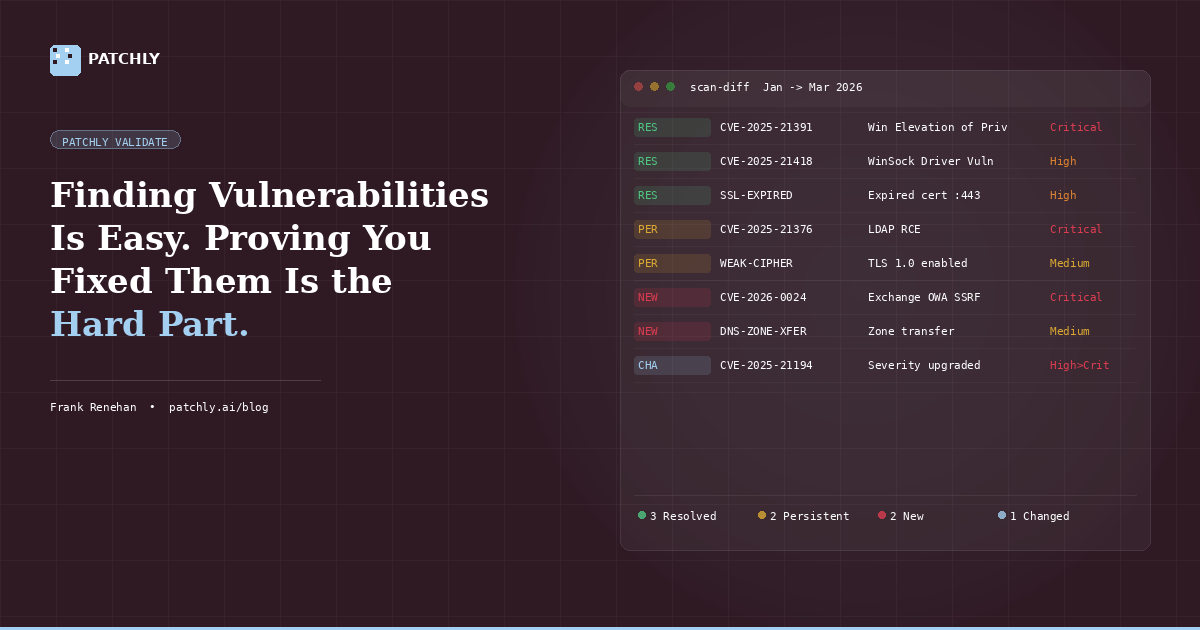Select CVE-2026-0024 identifier
This screenshot has width=1200, height=630.
pos(763,297)
